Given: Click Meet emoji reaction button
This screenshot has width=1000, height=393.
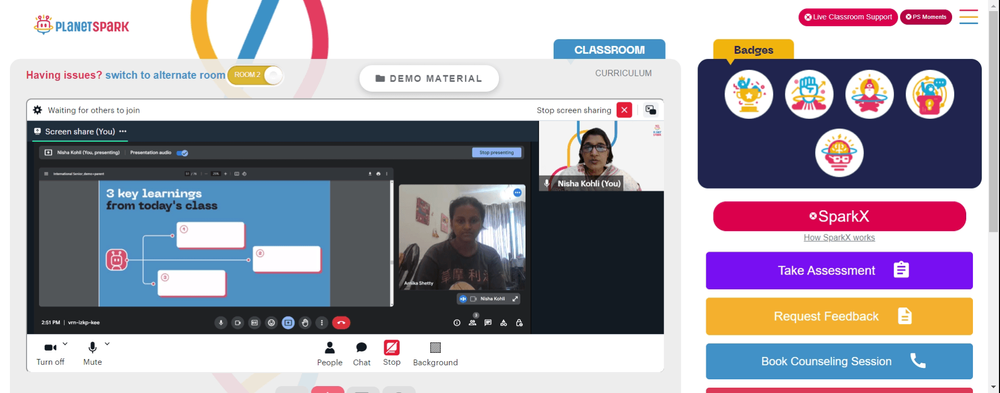Looking at the screenshot, I should click(271, 323).
